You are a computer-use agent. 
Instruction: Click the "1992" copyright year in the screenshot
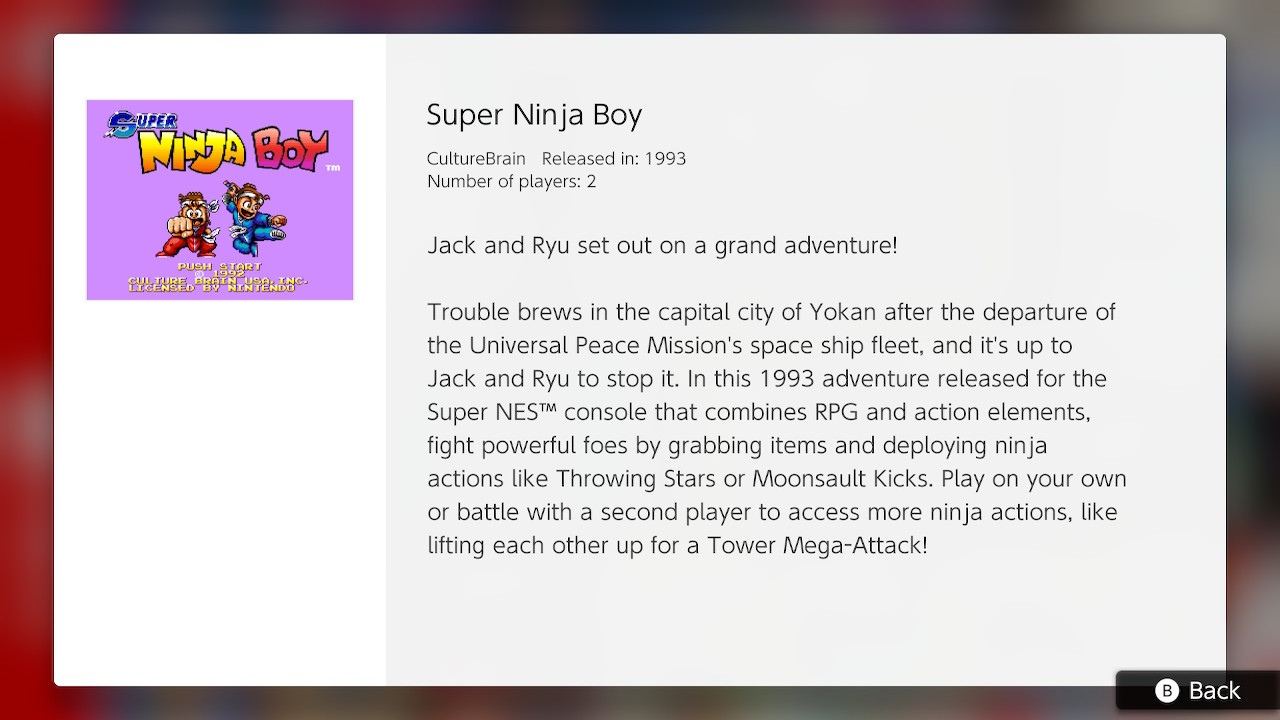(x=220, y=273)
